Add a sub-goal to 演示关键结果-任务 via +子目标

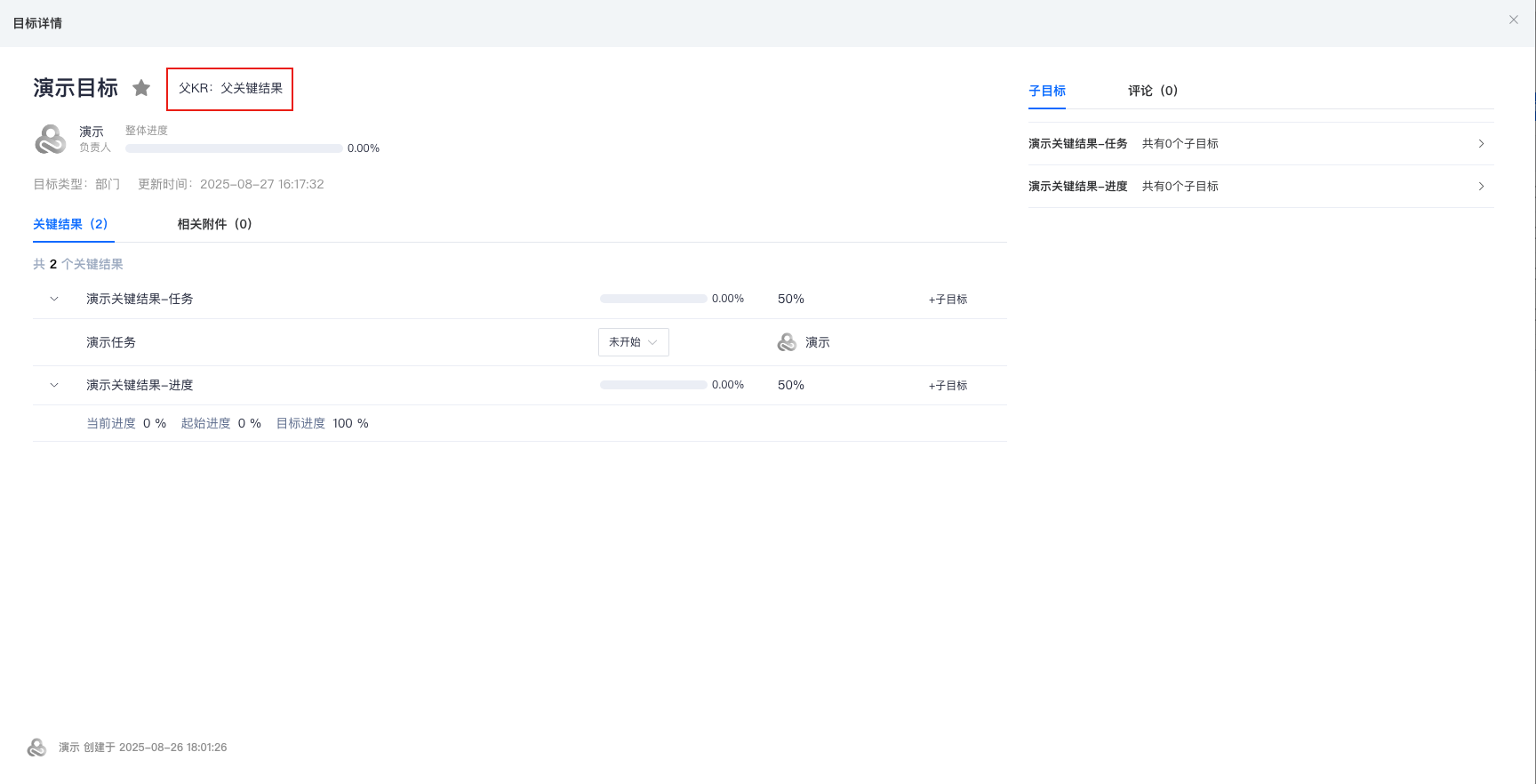pos(948,300)
